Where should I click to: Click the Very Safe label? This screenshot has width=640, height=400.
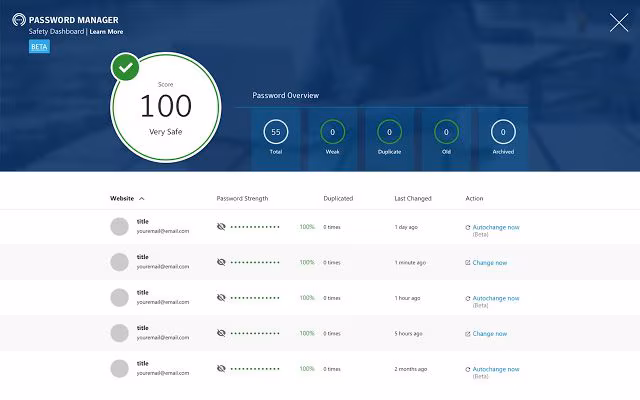[166, 132]
